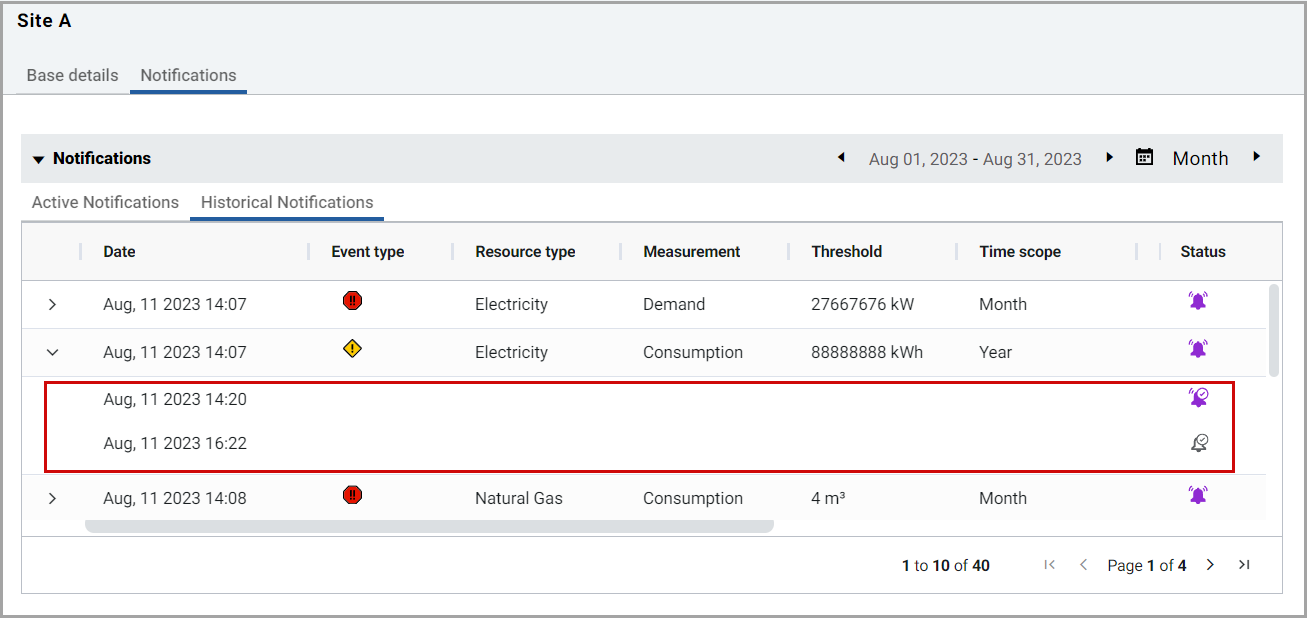Open the Active Notifications tab
Screen dimensions: 1307x618
tap(105, 202)
